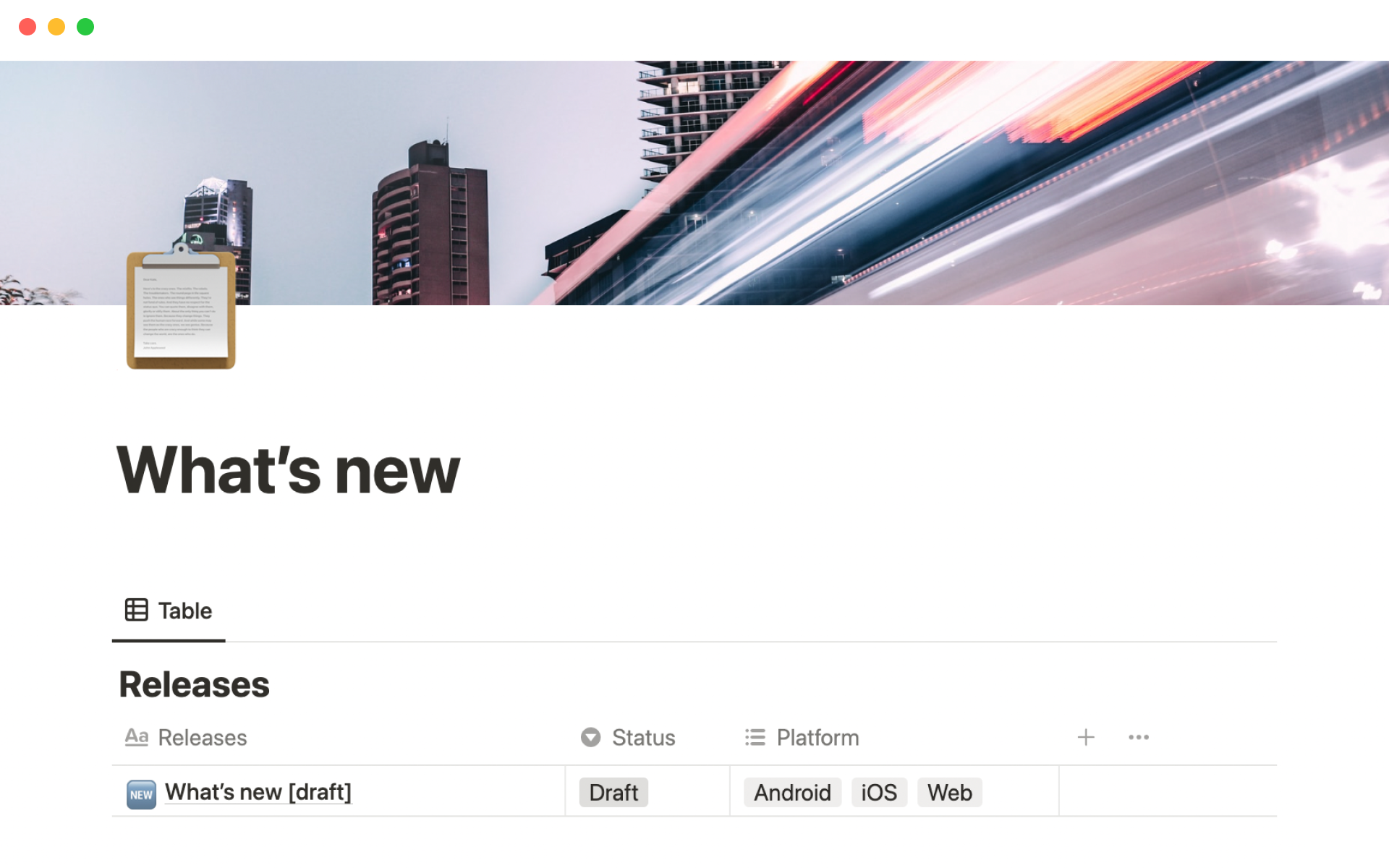The width and height of the screenshot is (1389, 868).
Task: Open the Platform column header menu
Action: coord(894,737)
